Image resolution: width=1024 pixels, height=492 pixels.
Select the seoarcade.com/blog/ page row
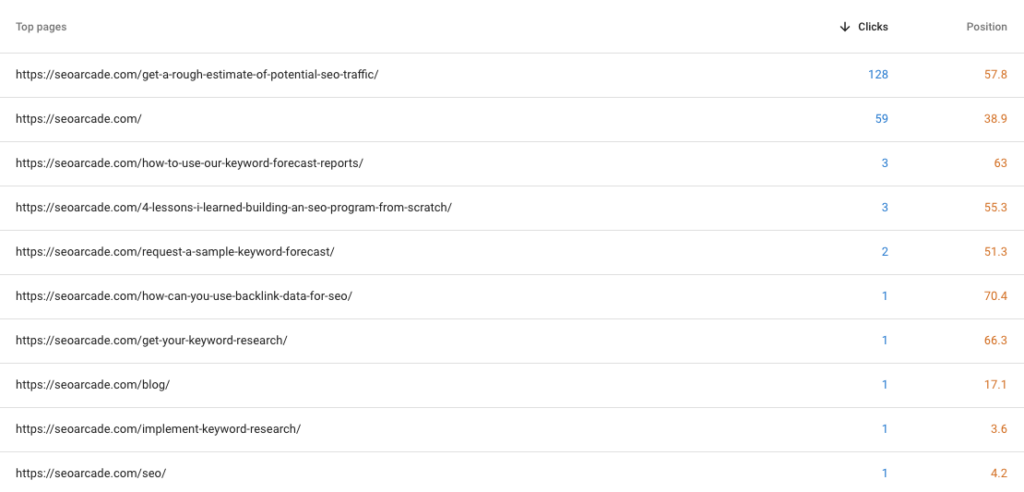pos(512,386)
